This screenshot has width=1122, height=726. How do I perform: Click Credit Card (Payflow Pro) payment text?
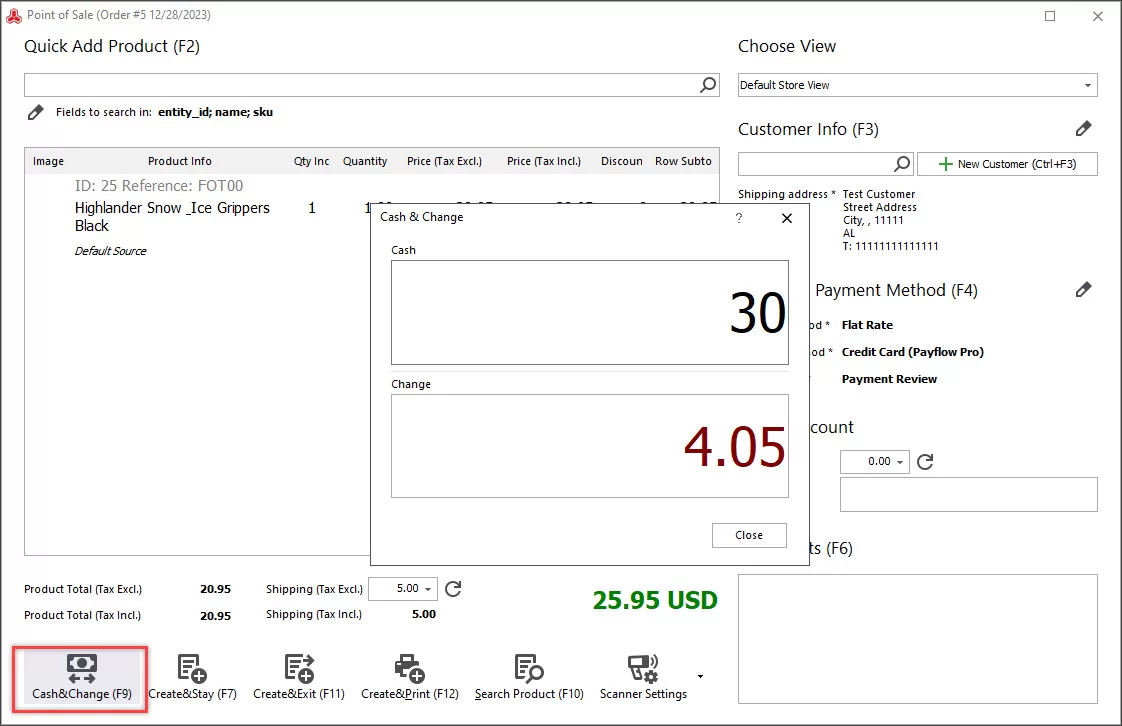912,352
